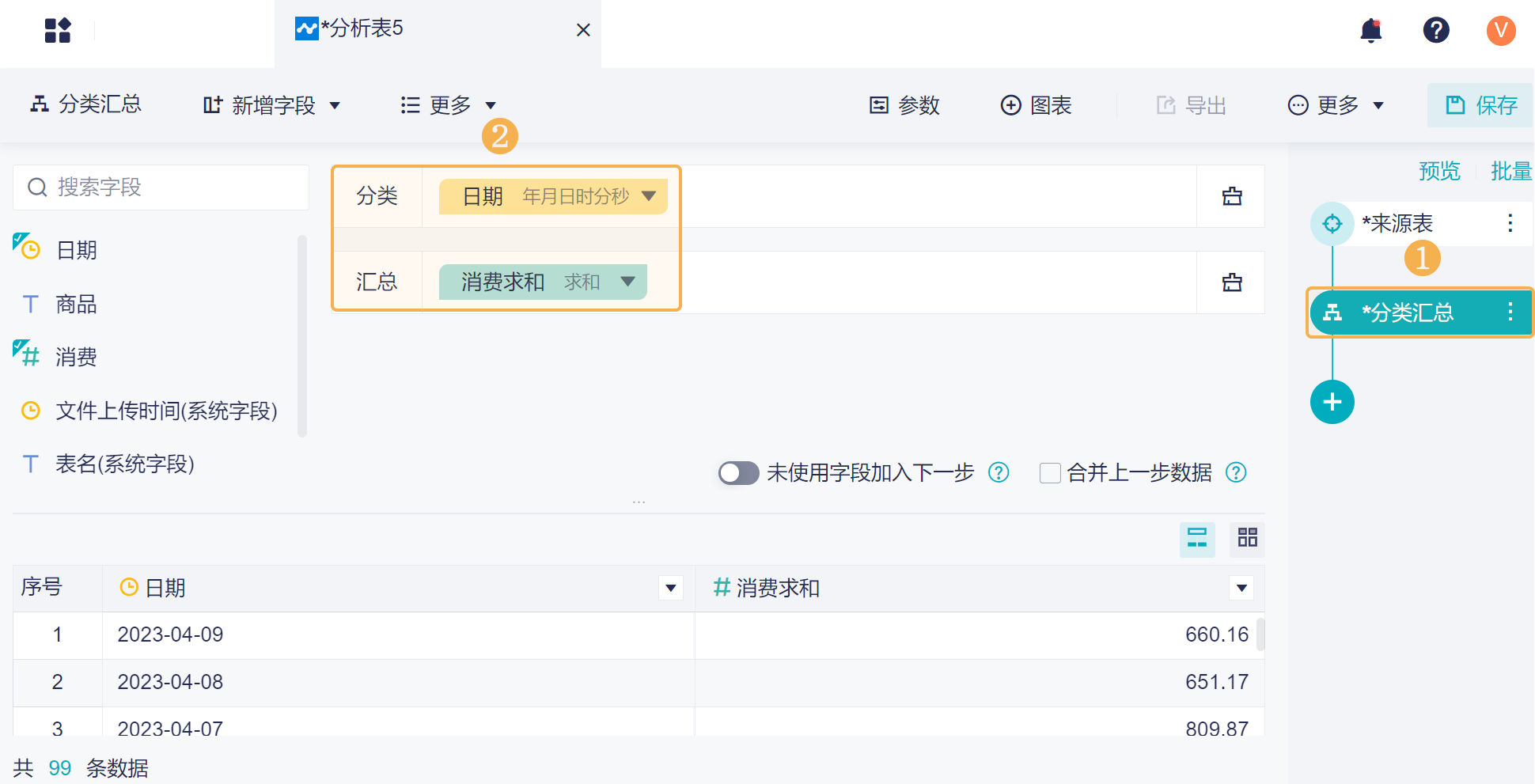Open the 参数 toolbar item
Image resolution: width=1535 pixels, height=784 pixels.
pos(904,105)
